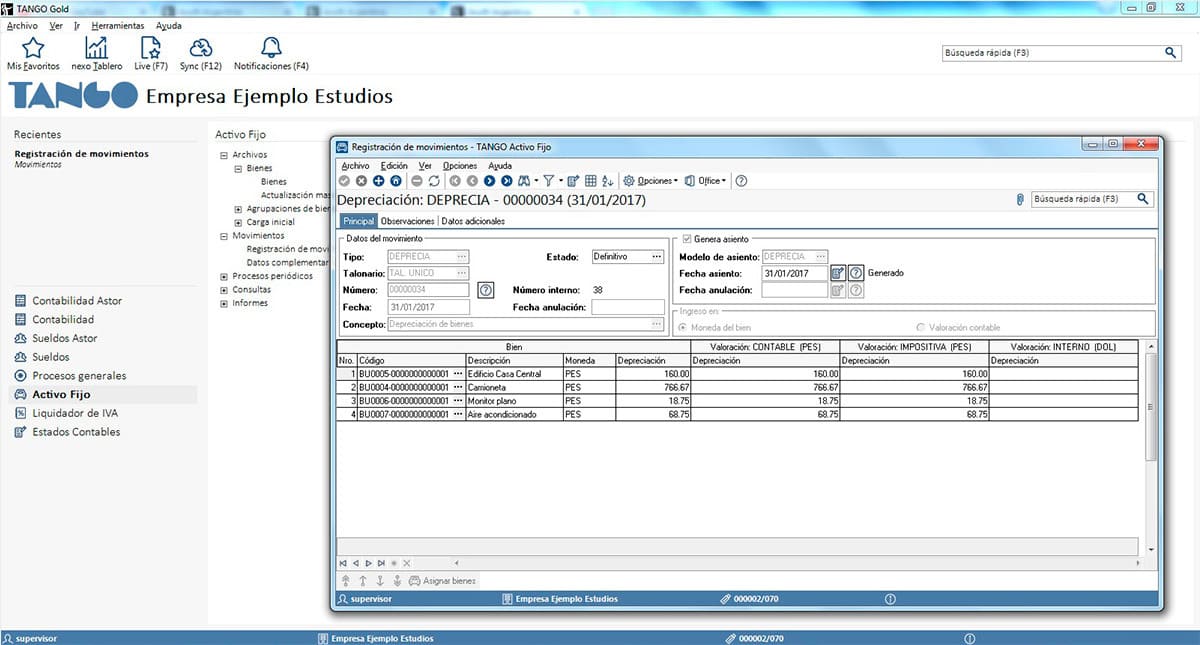This screenshot has height=645, width=1200.
Task: Expand the Consultas tree node
Action: pos(224,289)
